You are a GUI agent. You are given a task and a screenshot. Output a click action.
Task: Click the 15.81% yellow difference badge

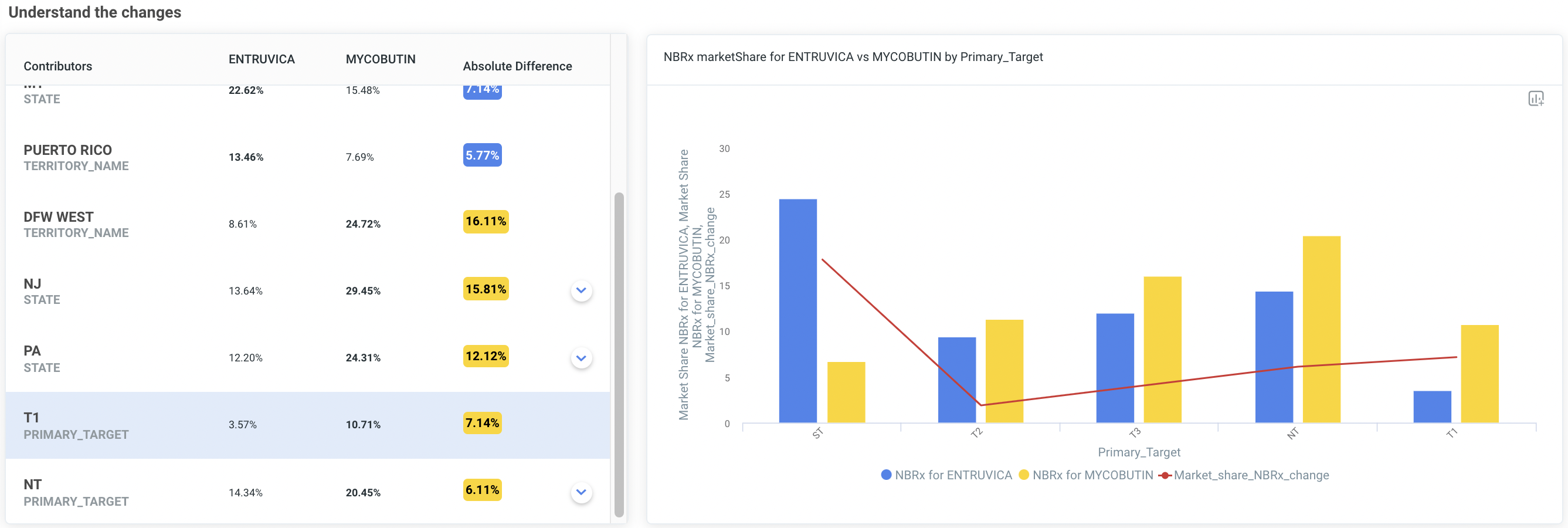(x=486, y=289)
